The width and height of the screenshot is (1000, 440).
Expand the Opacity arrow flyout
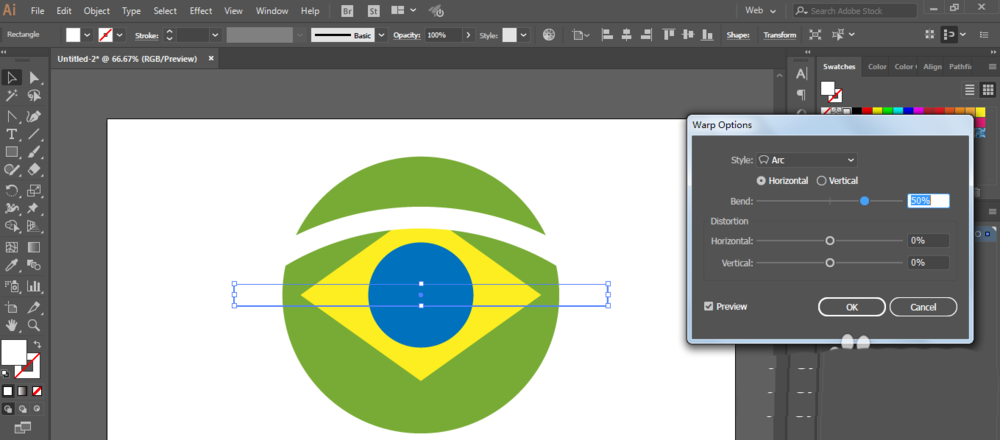pos(469,35)
